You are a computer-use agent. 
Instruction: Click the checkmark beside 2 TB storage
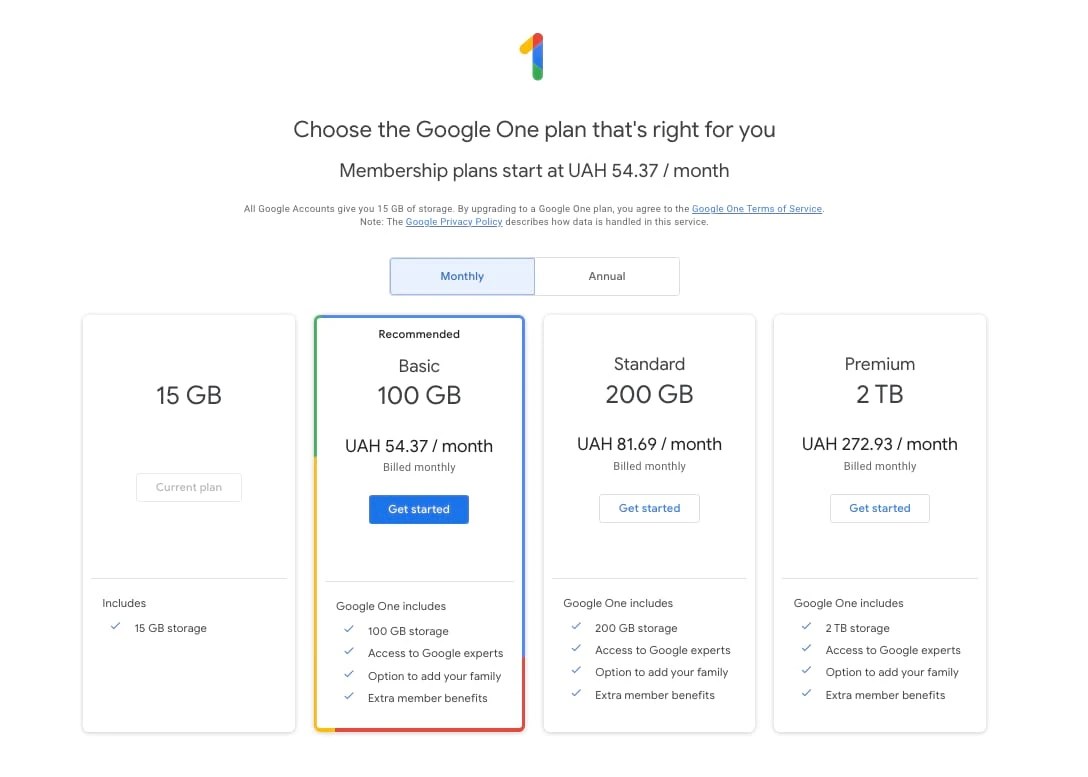806,628
